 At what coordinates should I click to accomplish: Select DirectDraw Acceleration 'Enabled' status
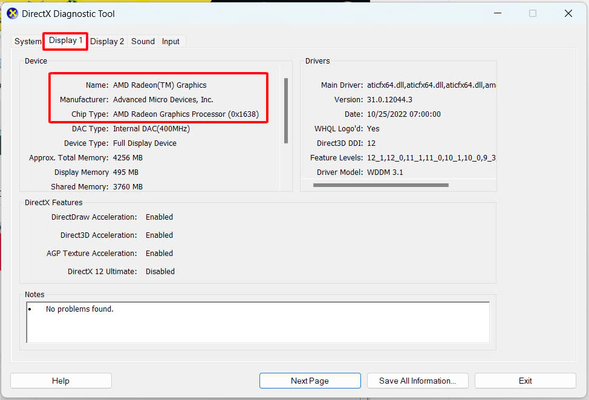pos(159,217)
